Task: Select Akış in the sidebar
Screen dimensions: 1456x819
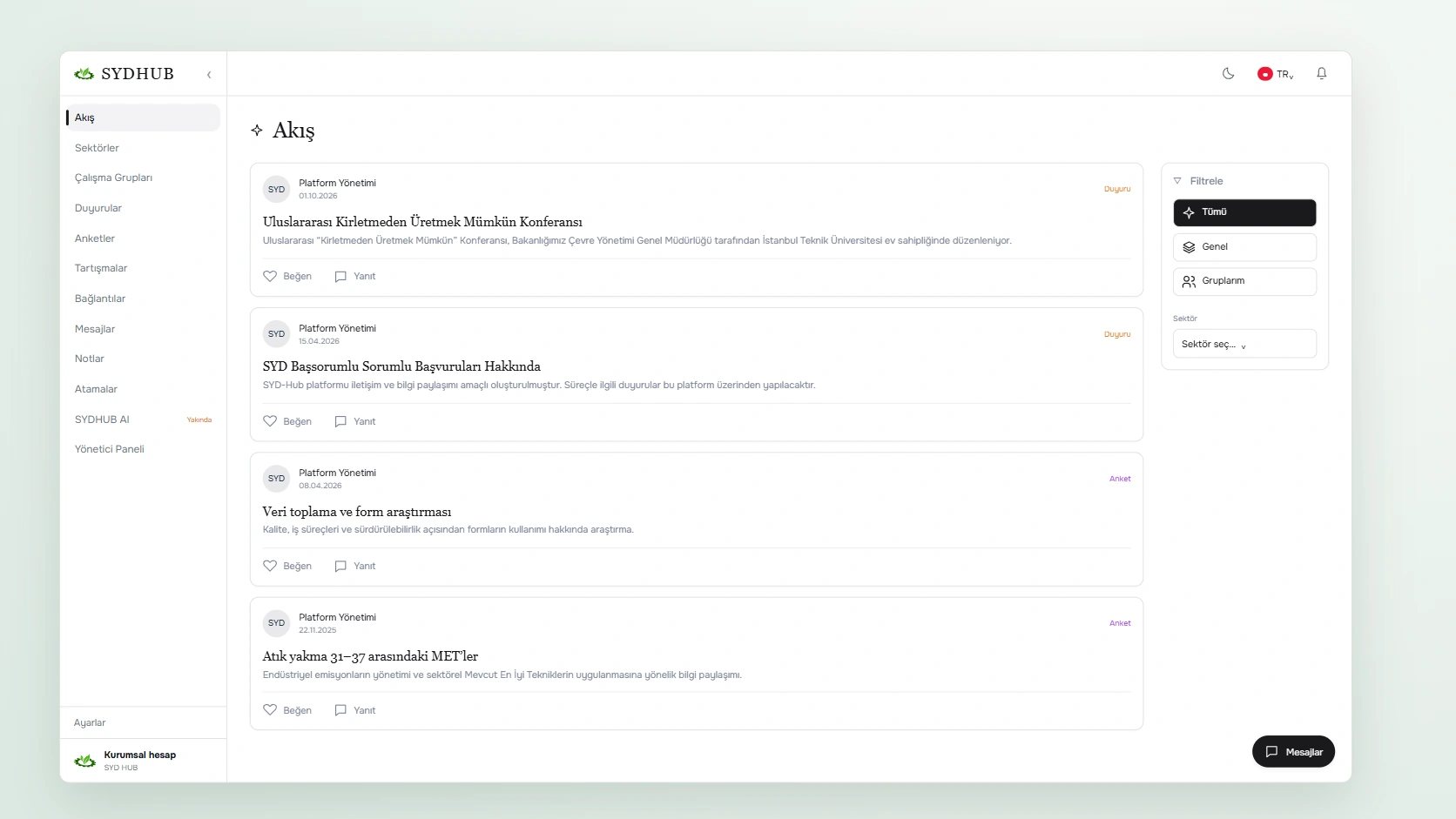Action: [x=143, y=117]
